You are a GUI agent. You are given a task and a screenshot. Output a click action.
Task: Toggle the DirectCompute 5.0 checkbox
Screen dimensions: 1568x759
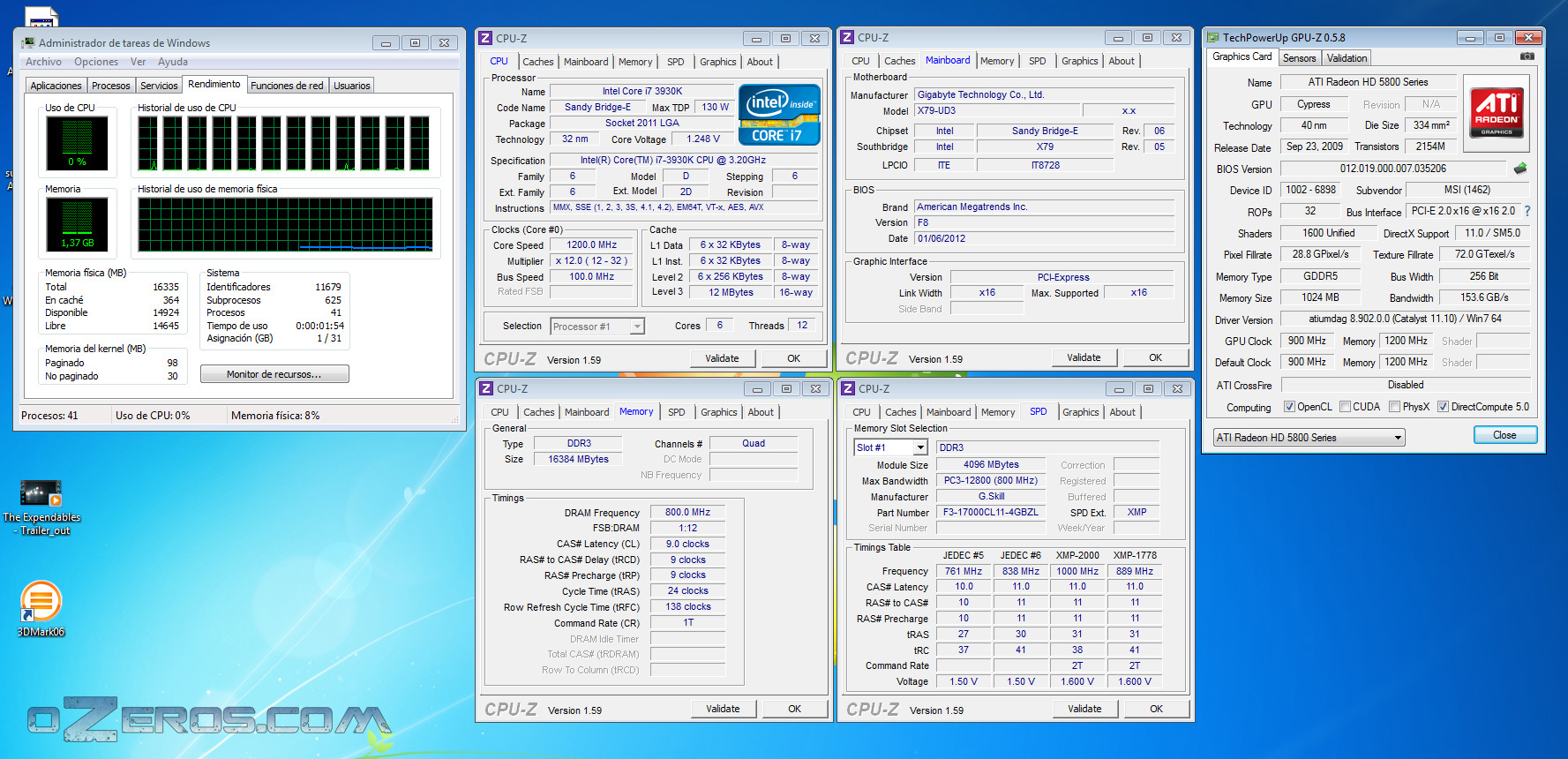click(1443, 407)
